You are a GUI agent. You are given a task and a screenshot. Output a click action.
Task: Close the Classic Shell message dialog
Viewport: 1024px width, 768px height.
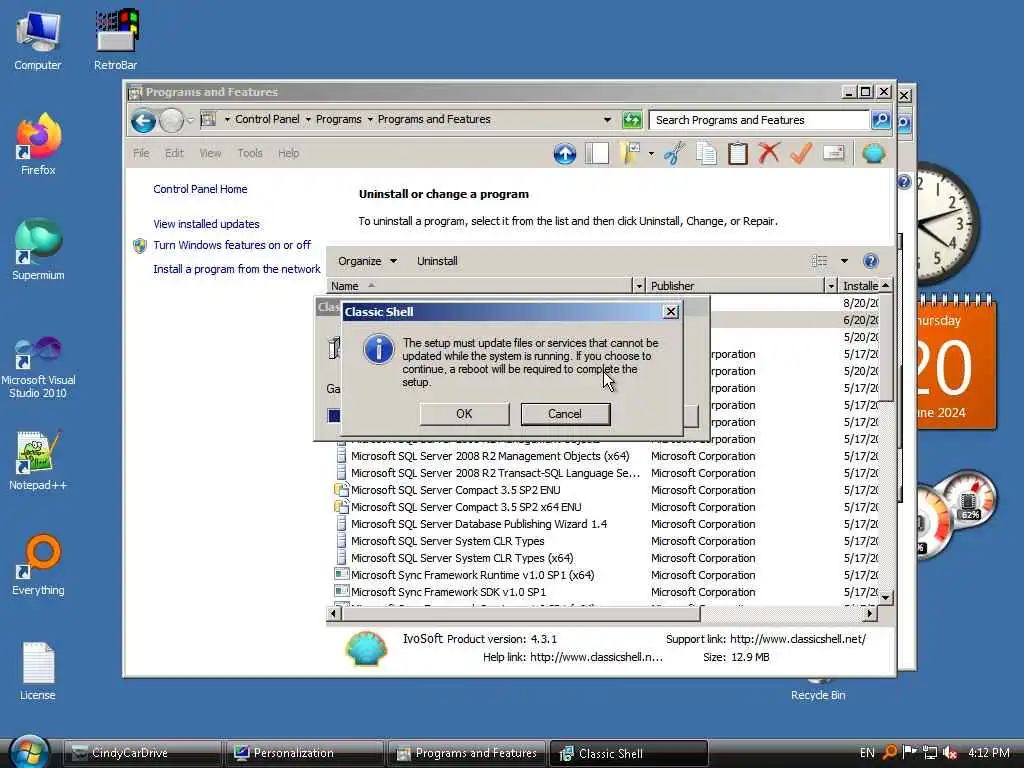coord(671,312)
